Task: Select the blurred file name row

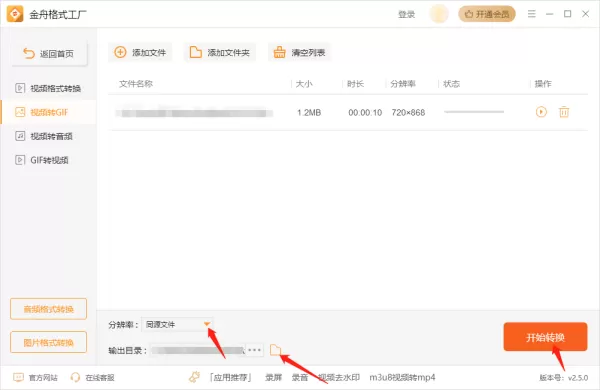Action: 194,113
